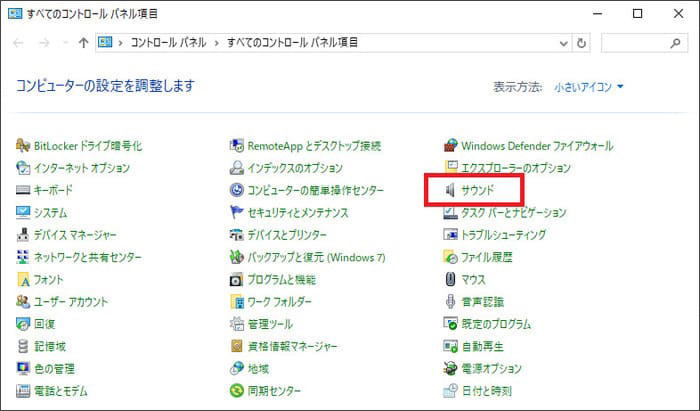Open 自動再生 link
This screenshot has height=411, width=700.
482,347
